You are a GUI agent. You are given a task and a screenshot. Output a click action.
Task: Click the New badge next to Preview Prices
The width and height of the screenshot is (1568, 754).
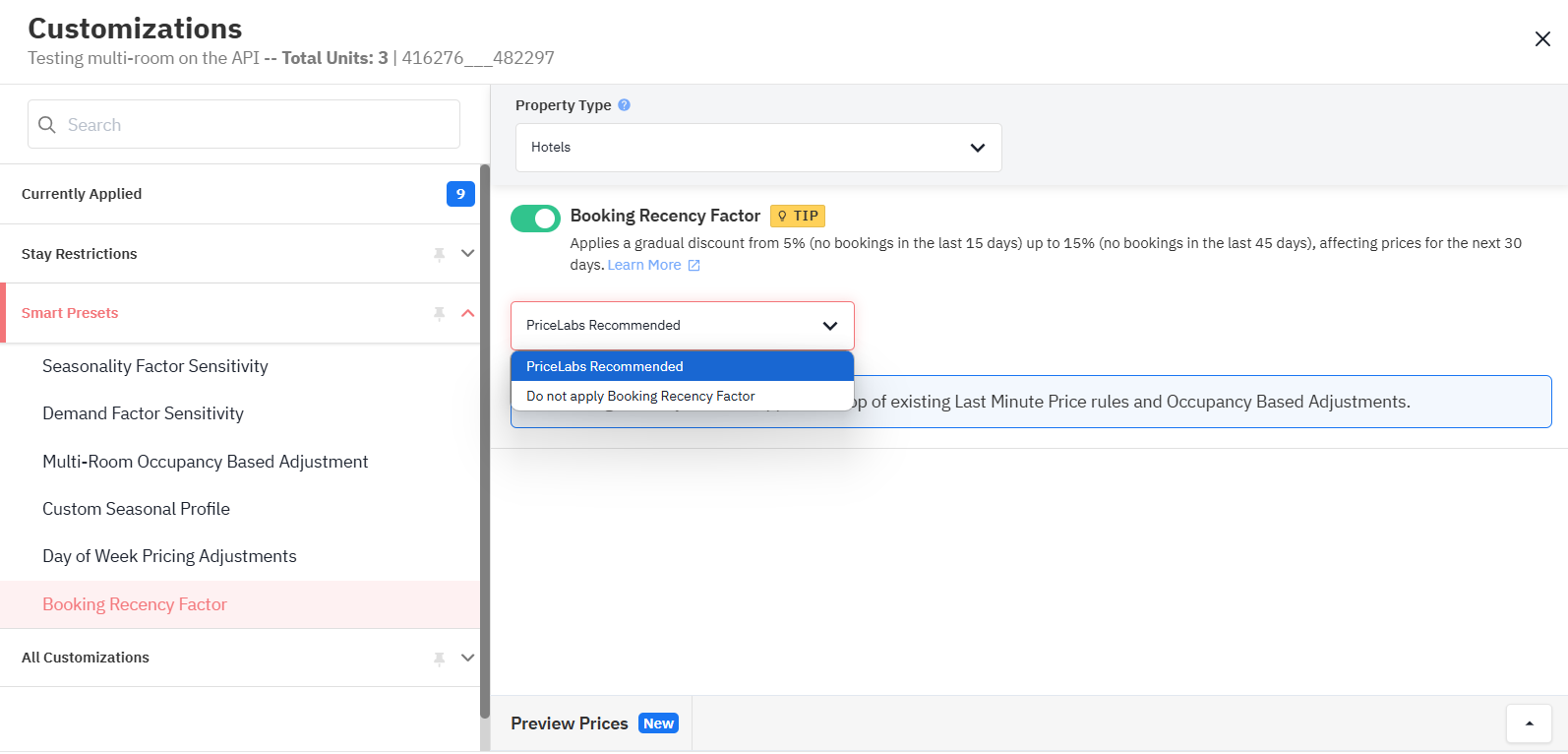point(658,723)
